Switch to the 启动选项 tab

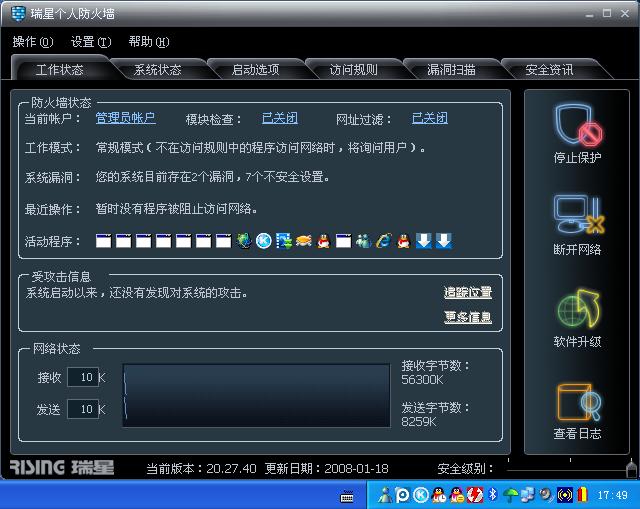pyautogui.click(x=256, y=70)
